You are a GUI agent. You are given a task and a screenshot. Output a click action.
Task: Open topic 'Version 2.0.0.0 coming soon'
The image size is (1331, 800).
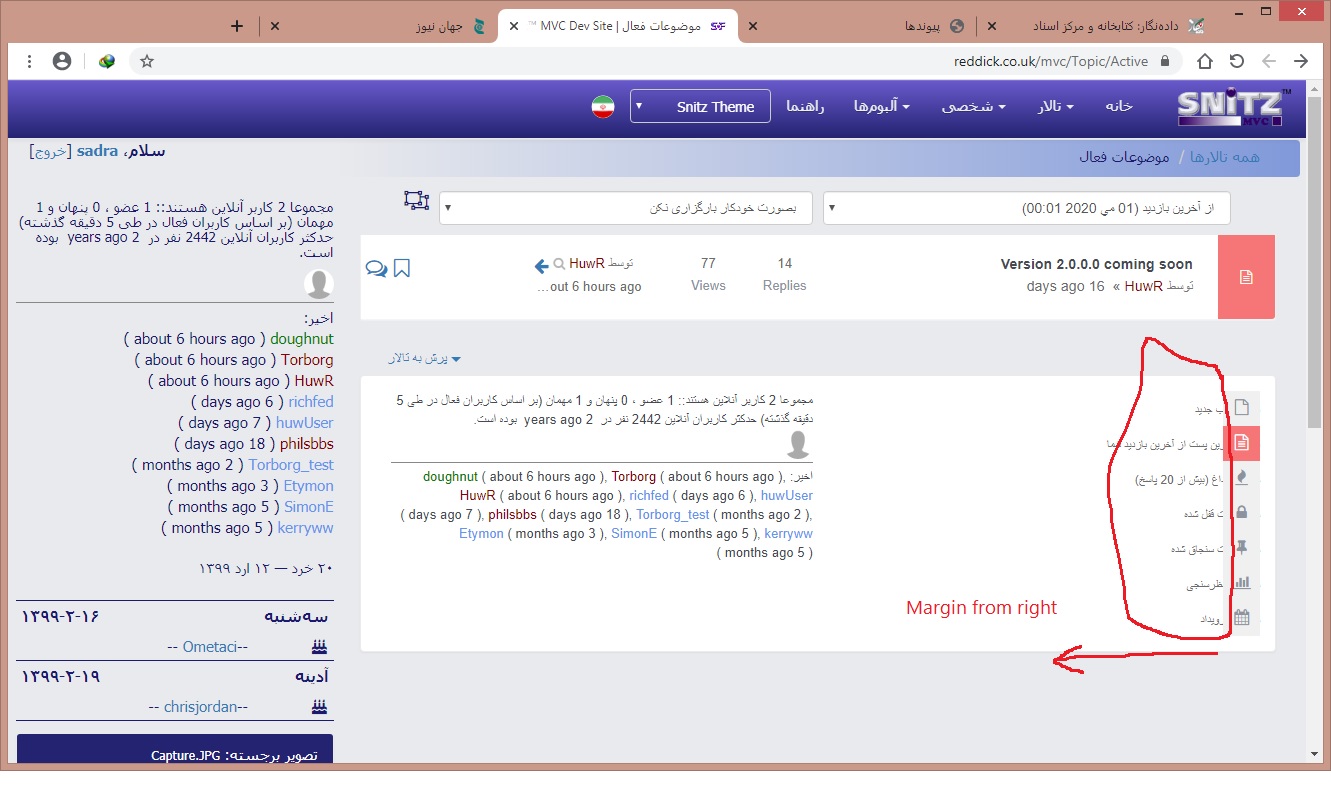pos(1096,264)
